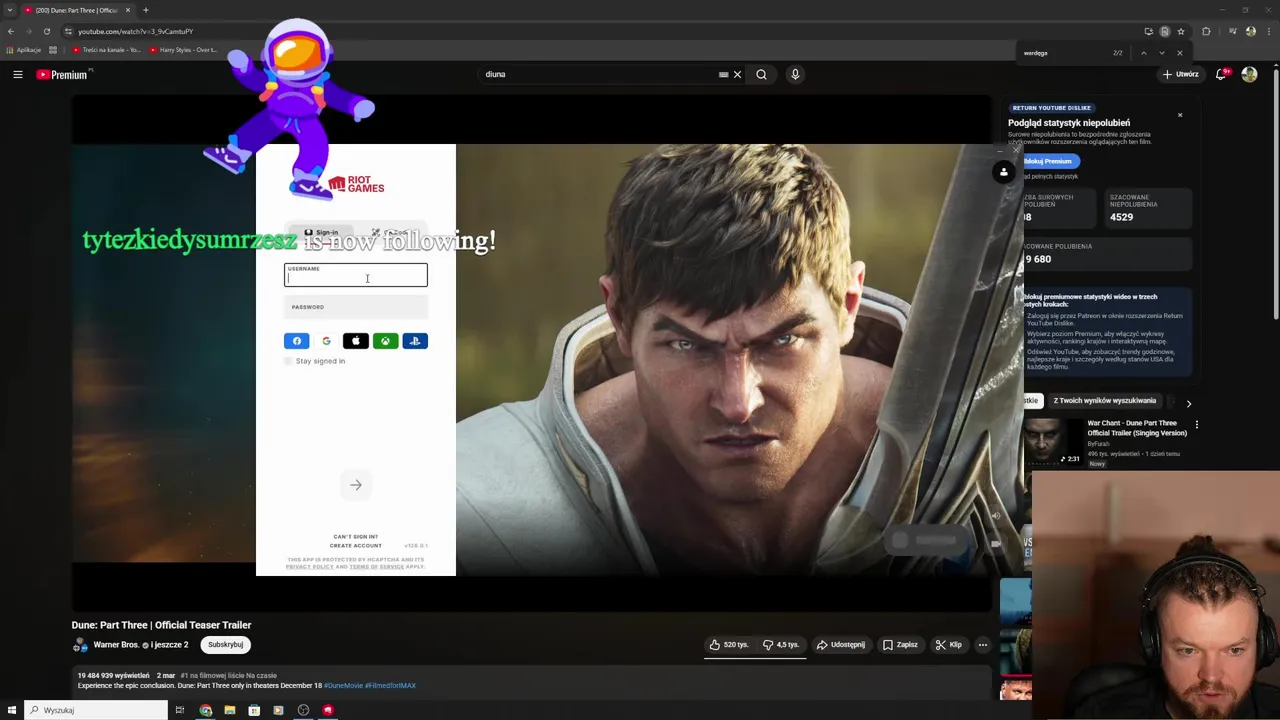Click the Riot login arrow button
Viewport: 1280px width, 720px height.
(356, 485)
